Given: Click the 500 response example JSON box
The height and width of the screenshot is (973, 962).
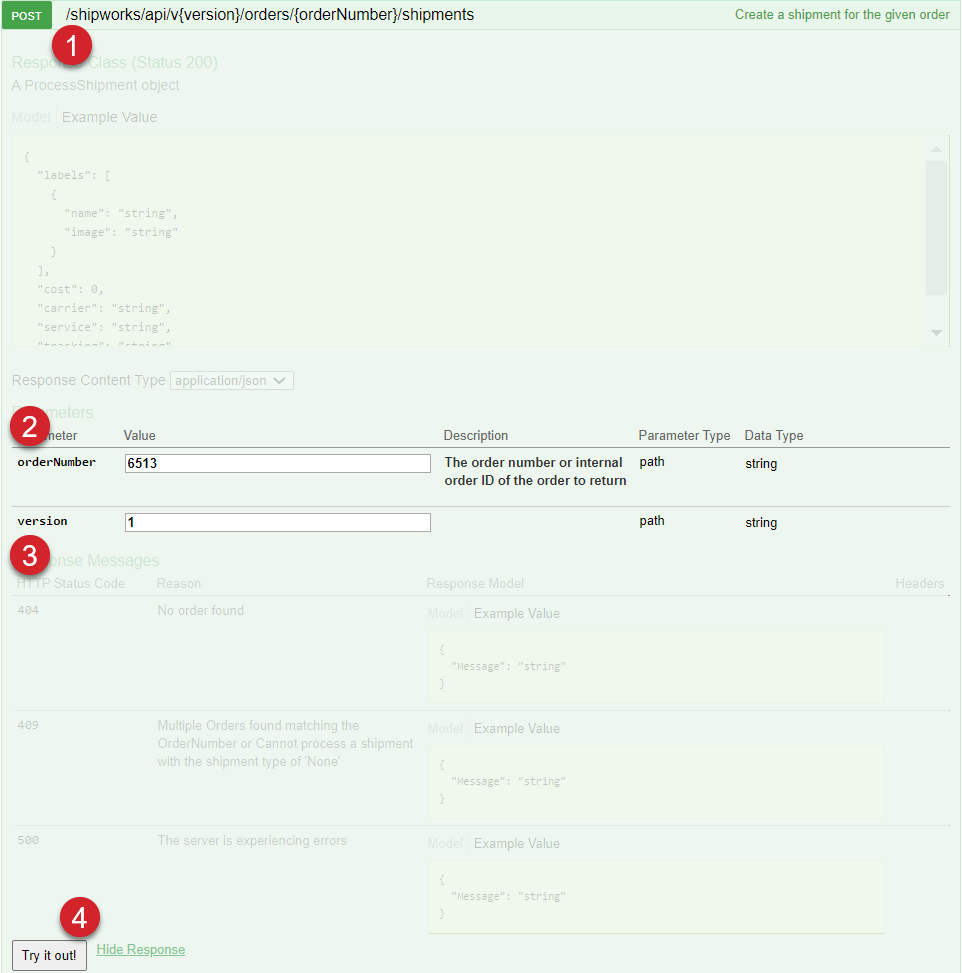Looking at the screenshot, I should pyautogui.click(x=657, y=897).
